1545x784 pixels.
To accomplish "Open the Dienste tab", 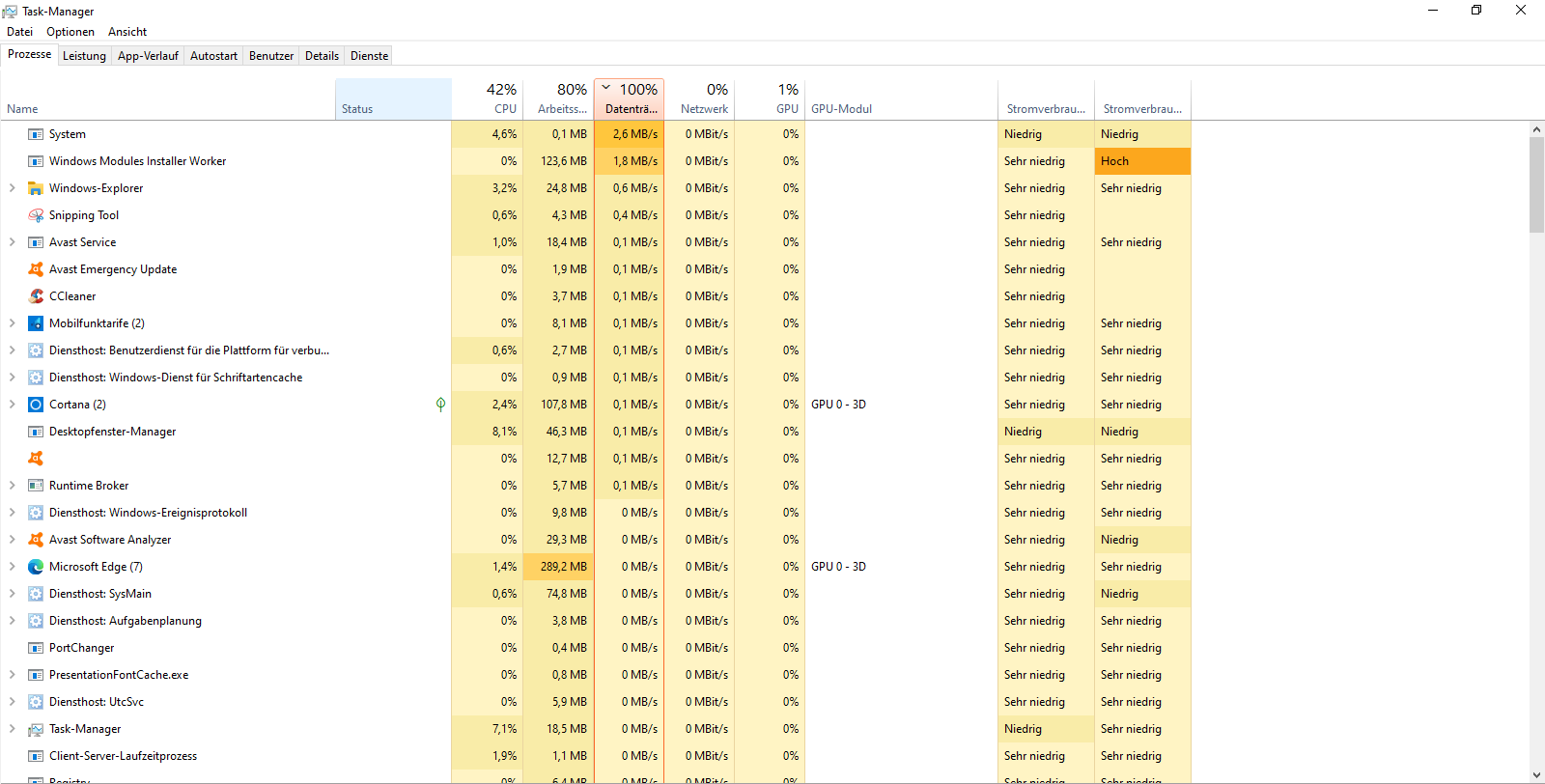I will coord(370,56).
